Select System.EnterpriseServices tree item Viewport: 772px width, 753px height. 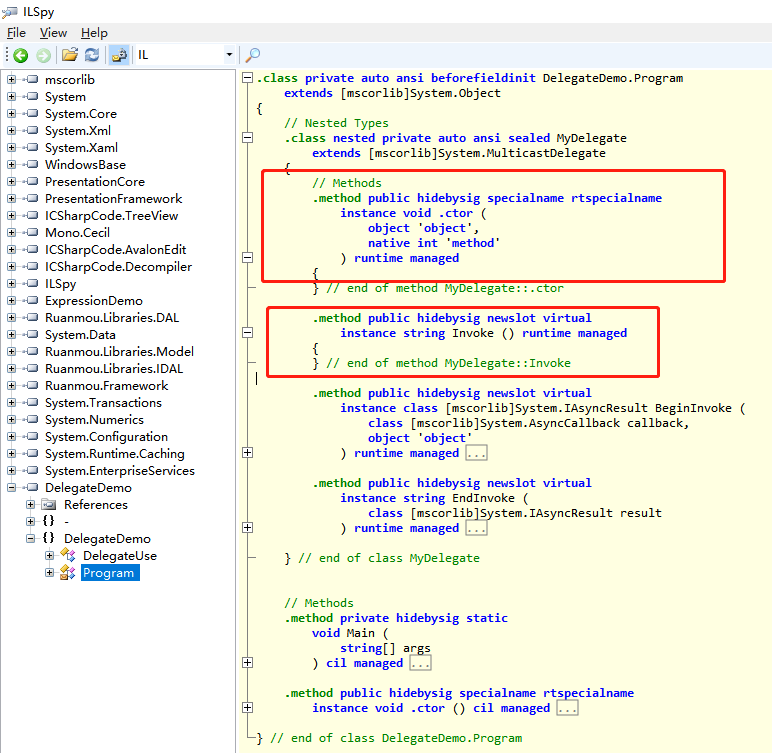pyautogui.click(x=120, y=470)
